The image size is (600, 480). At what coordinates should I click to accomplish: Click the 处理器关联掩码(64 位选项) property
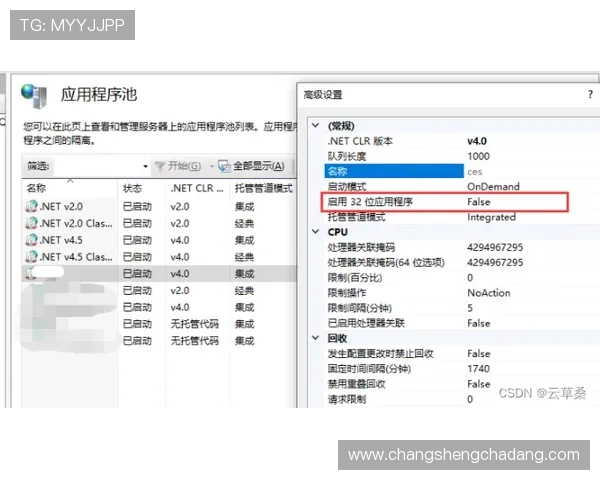pyautogui.click(x=386, y=263)
